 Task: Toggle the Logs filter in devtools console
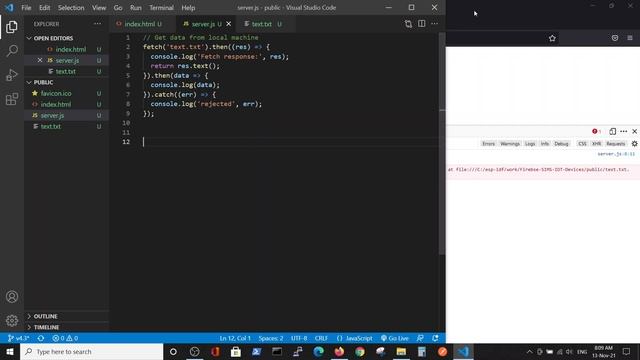coord(530,144)
